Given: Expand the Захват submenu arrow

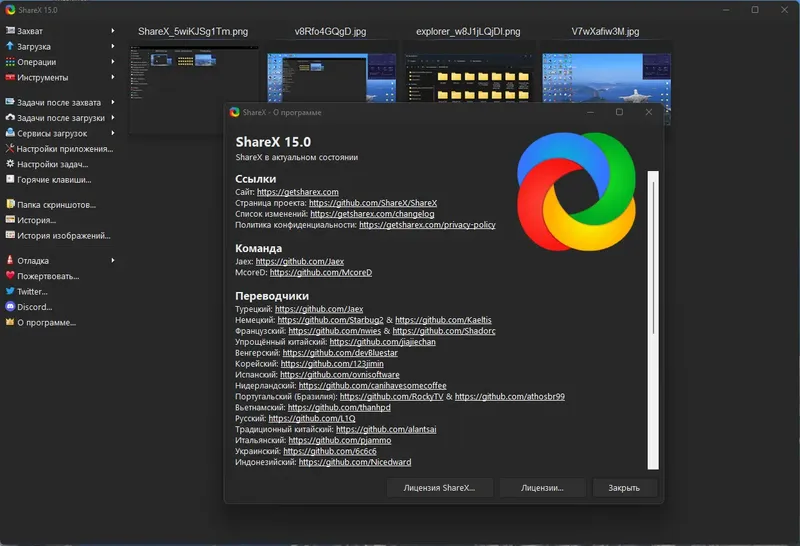Looking at the screenshot, I should [x=113, y=31].
